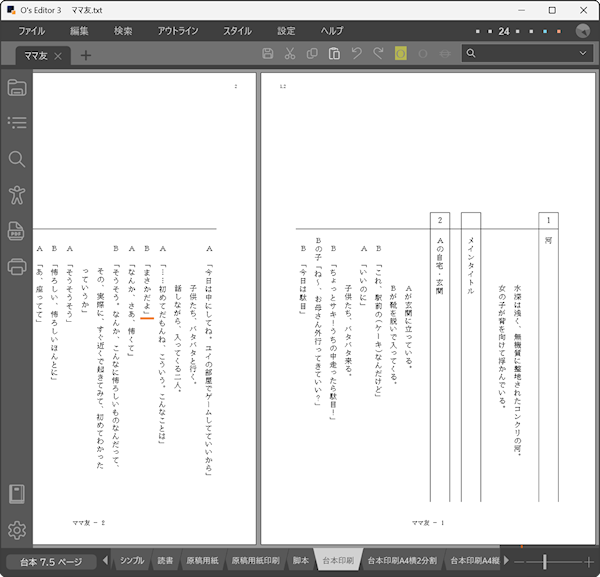Open the アウトライン menu

pyautogui.click(x=178, y=31)
